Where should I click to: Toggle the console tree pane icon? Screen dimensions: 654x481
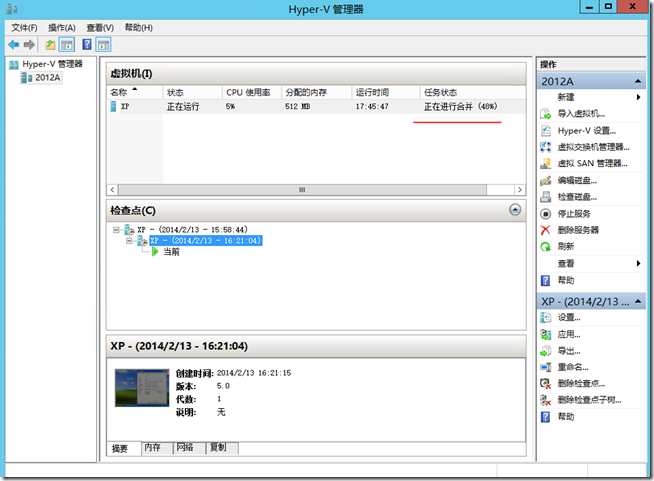[67, 44]
